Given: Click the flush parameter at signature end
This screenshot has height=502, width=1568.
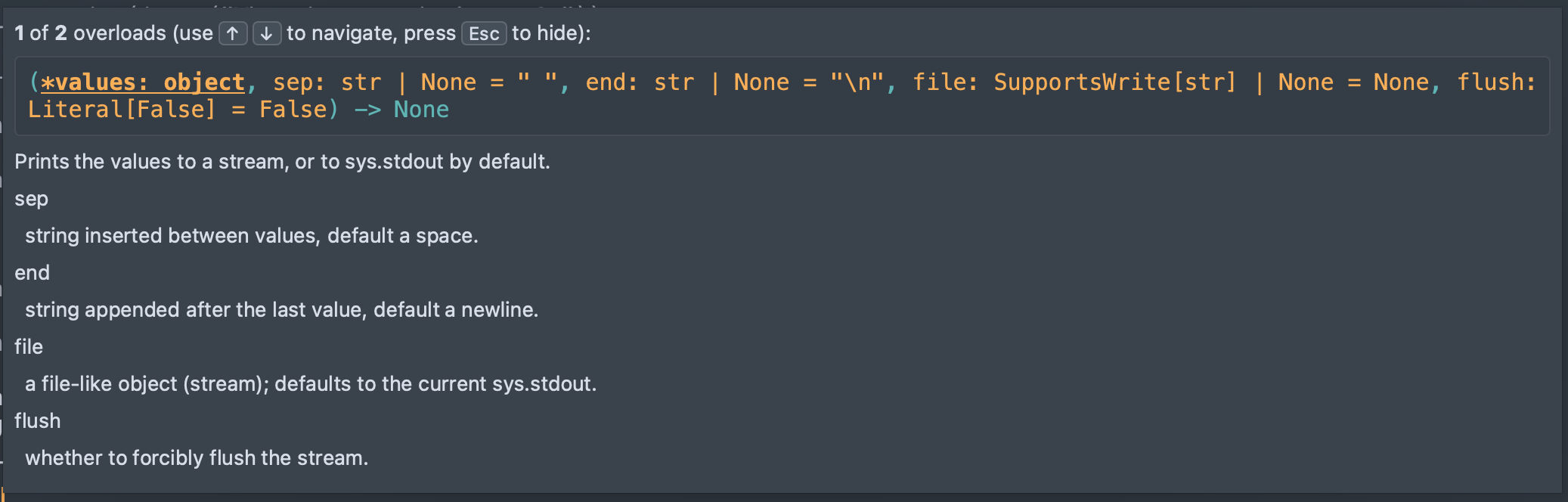Looking at the screenshot, I should click(1495, 82).
